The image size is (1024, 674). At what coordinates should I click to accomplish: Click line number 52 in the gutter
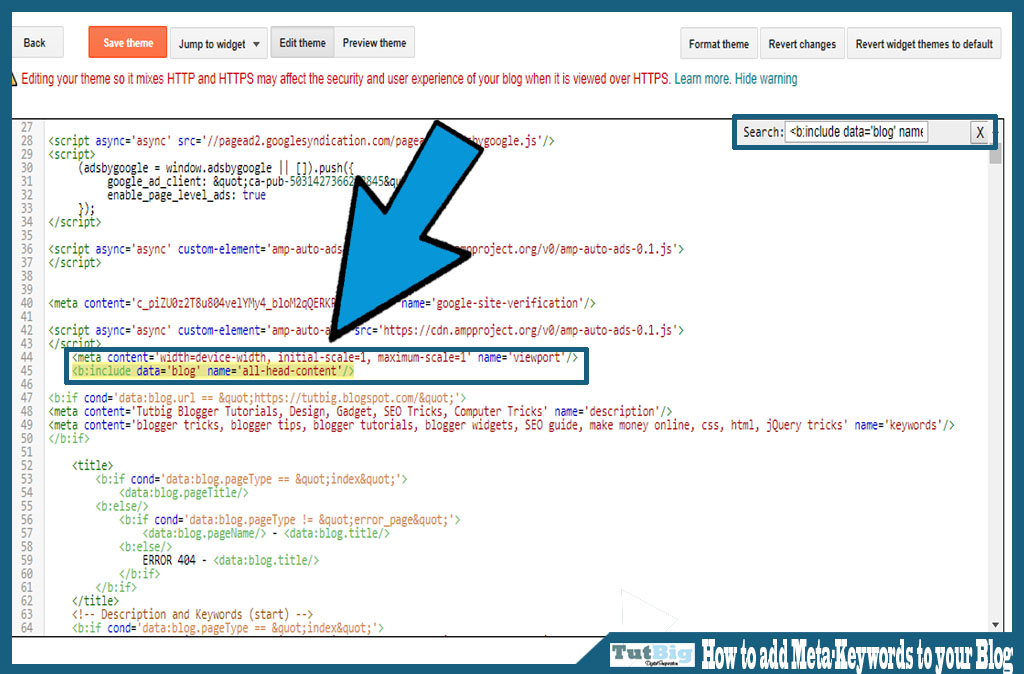point(27,465)
